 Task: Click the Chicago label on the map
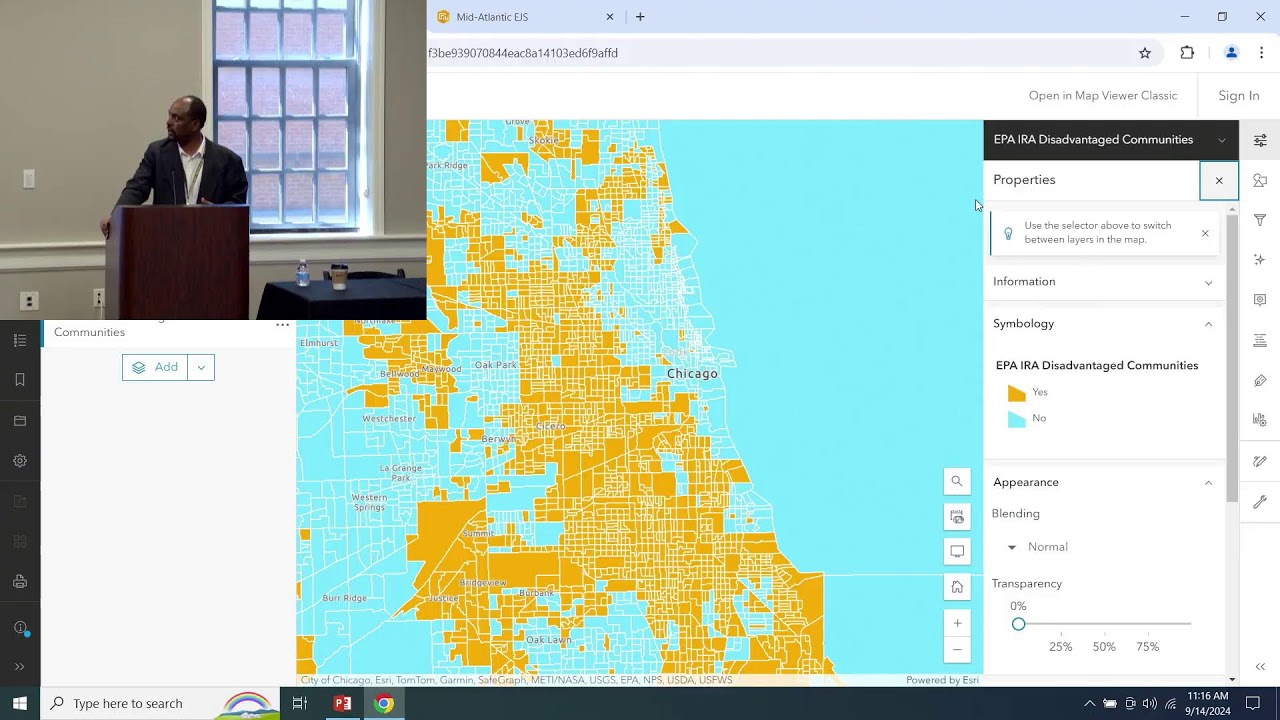[x=692, y=374]
